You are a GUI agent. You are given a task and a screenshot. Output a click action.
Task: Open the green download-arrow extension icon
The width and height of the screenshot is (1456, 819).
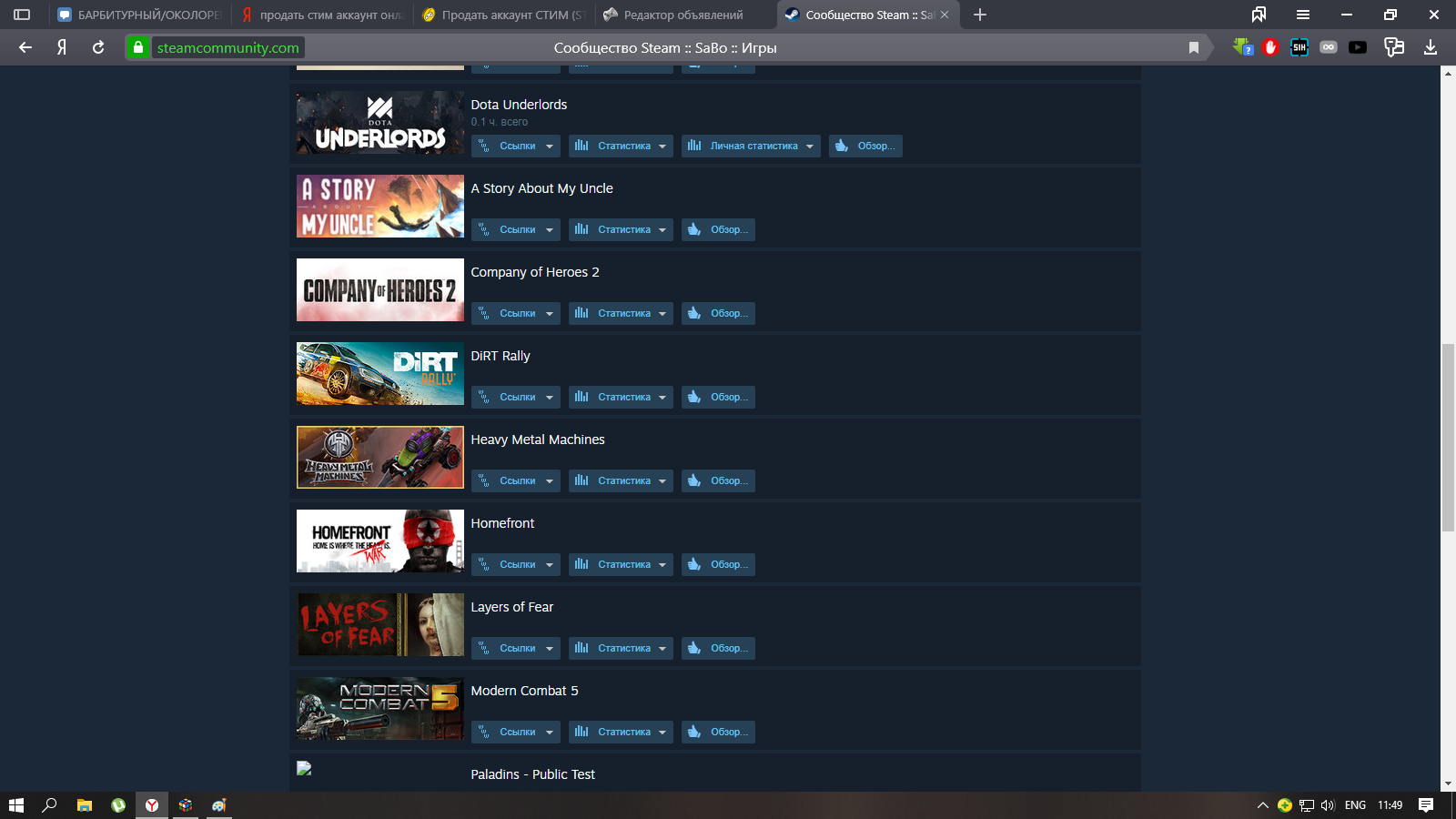pos(1242,47)
